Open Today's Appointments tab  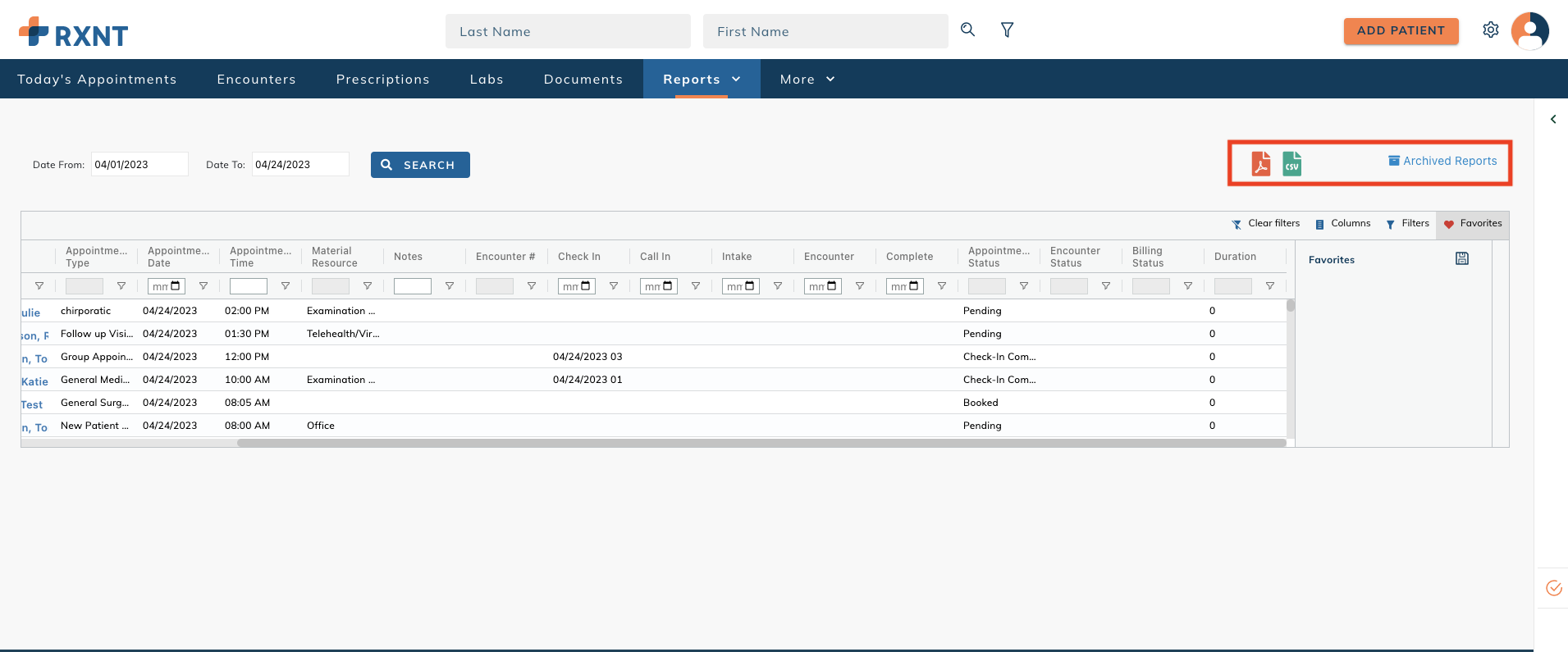[x=97, y=79]
